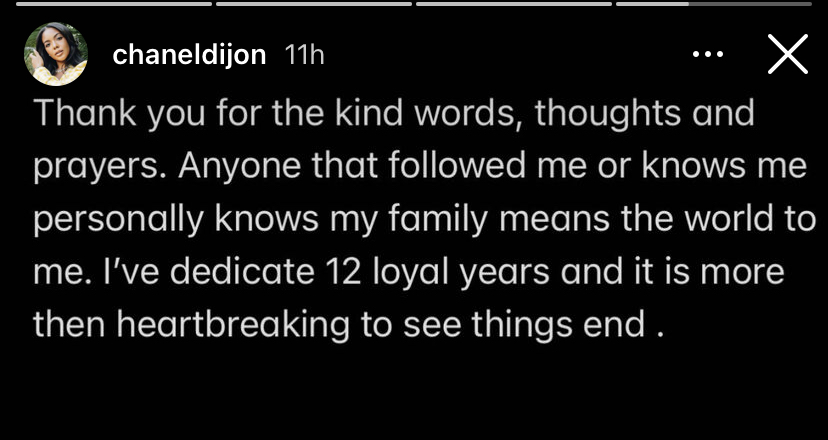This screenshot has width=828, height=440.
Task: Click the 11h story timestamp
Action: coord(304,55)
